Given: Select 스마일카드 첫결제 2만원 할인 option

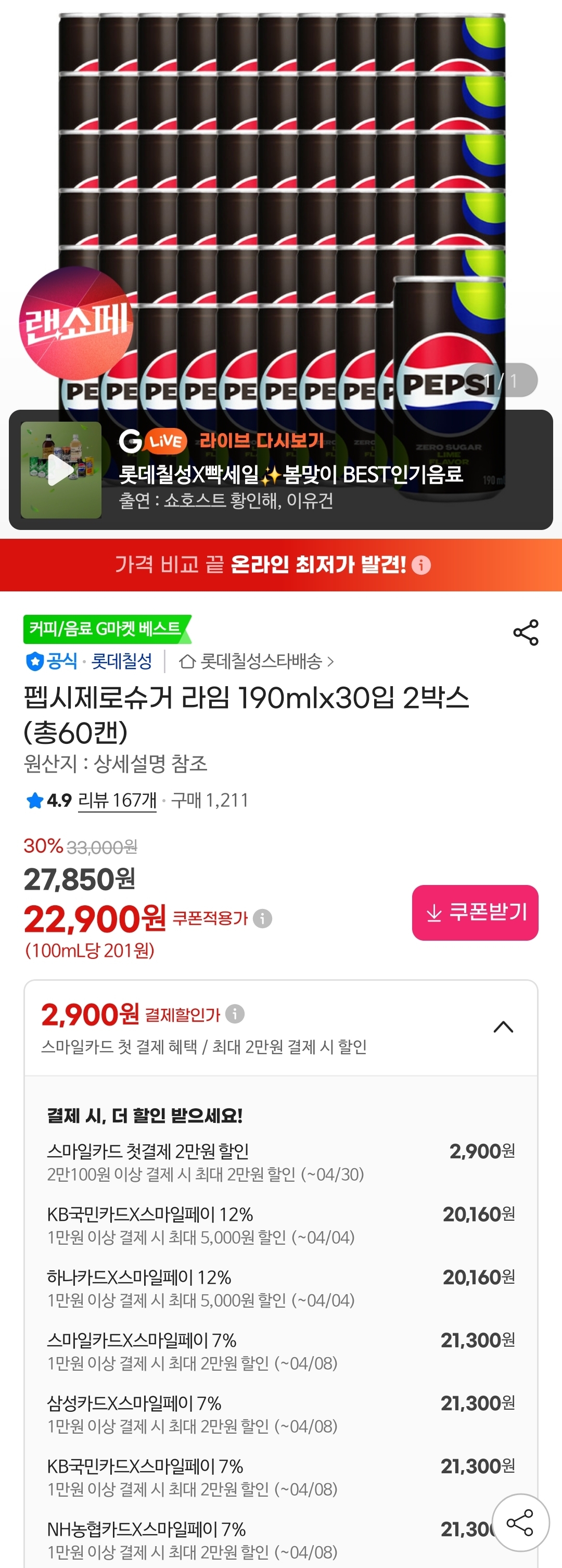Looking at the screenshot, I should pos(280,1162).
